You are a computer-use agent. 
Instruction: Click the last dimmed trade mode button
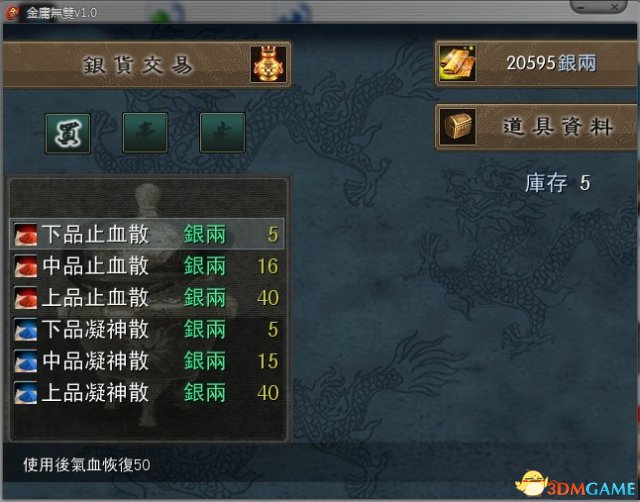222,133
